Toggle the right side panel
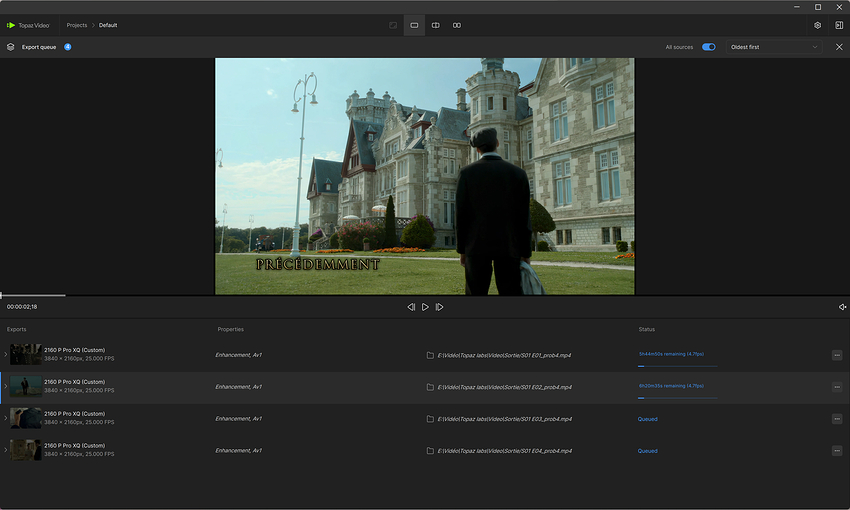The image size is (850, 510). tap(839, 25)
